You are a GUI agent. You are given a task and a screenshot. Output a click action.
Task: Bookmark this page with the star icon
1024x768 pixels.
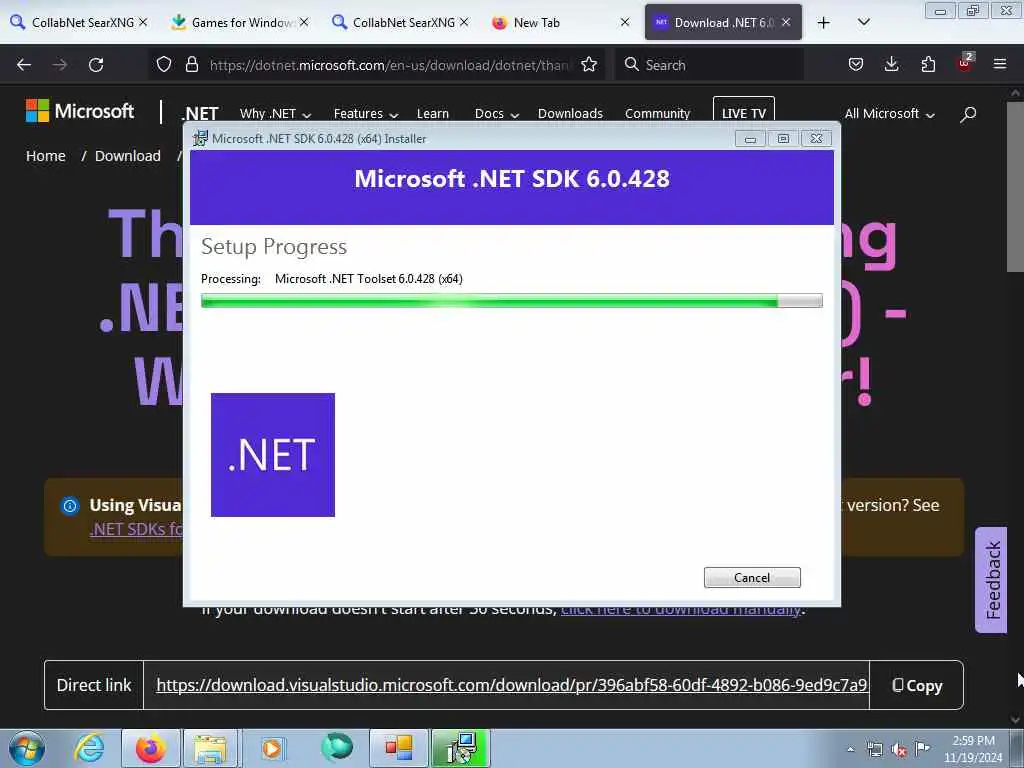pos(589,64)
